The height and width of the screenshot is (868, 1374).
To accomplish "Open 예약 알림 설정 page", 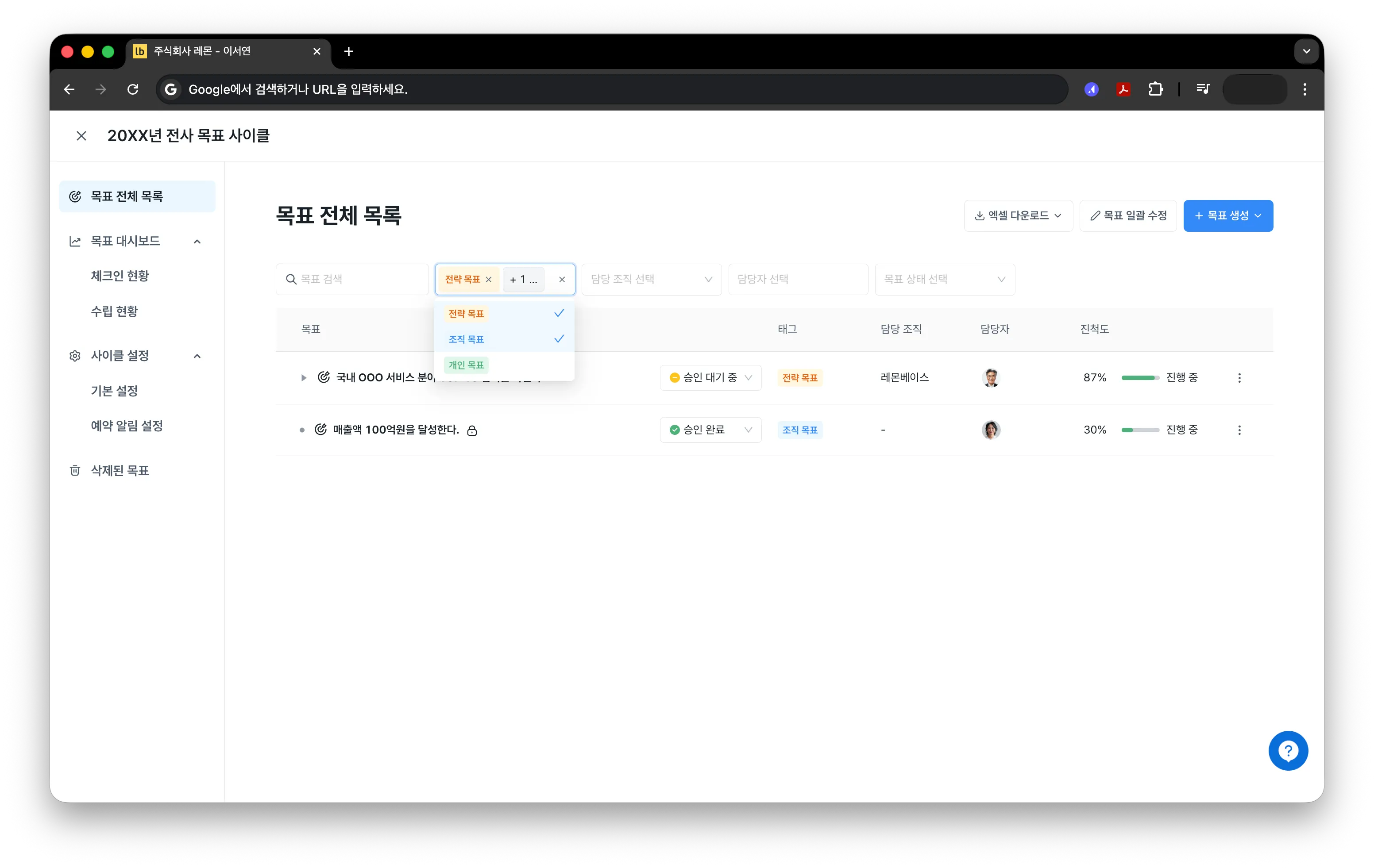I will (x=127, y=426).
